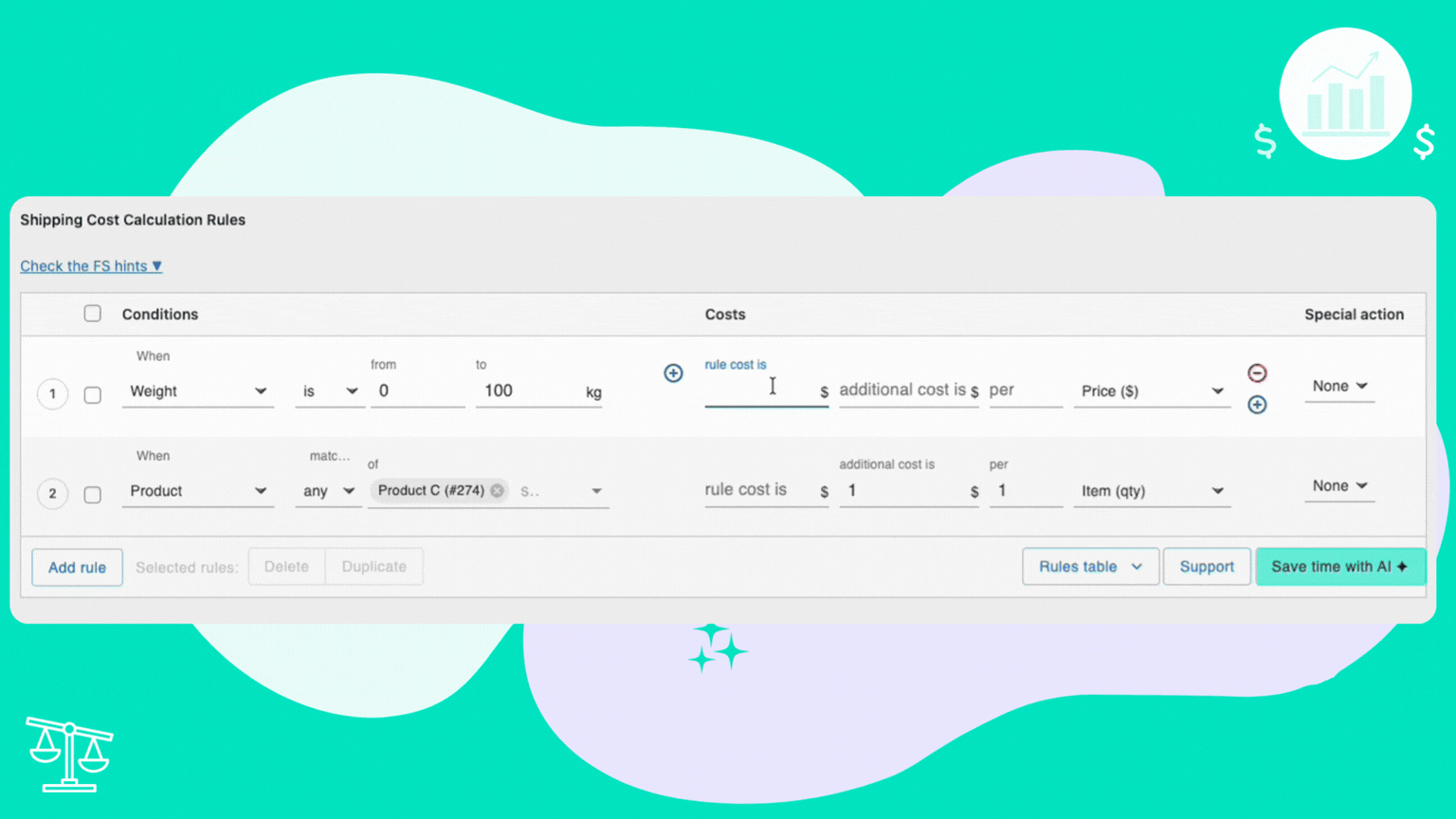Click the rule number 1 circle handle

coord(52,393)
